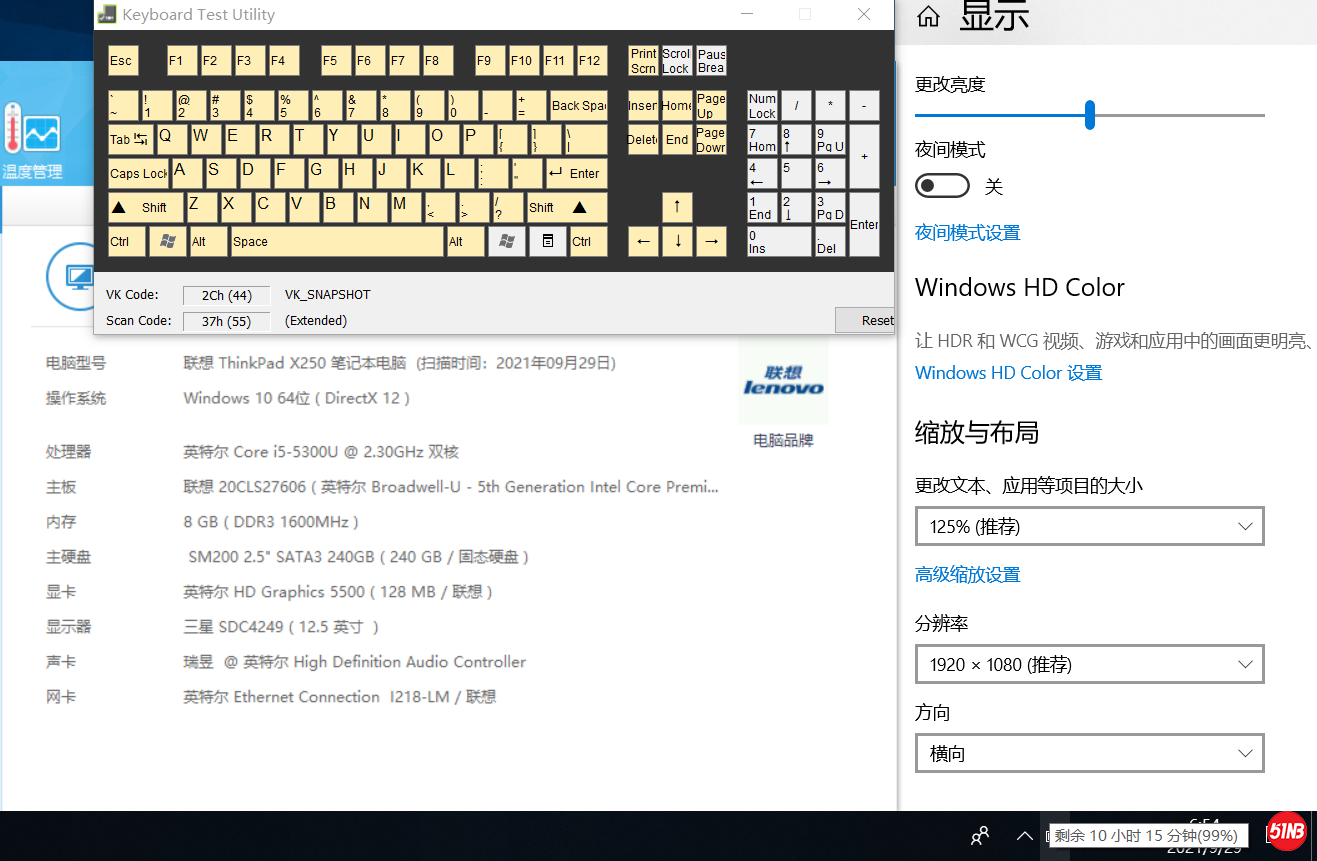Click the main Enter key with return arrow
Viewport: 1317px width, 861px height.
click(x=575, y=173)
